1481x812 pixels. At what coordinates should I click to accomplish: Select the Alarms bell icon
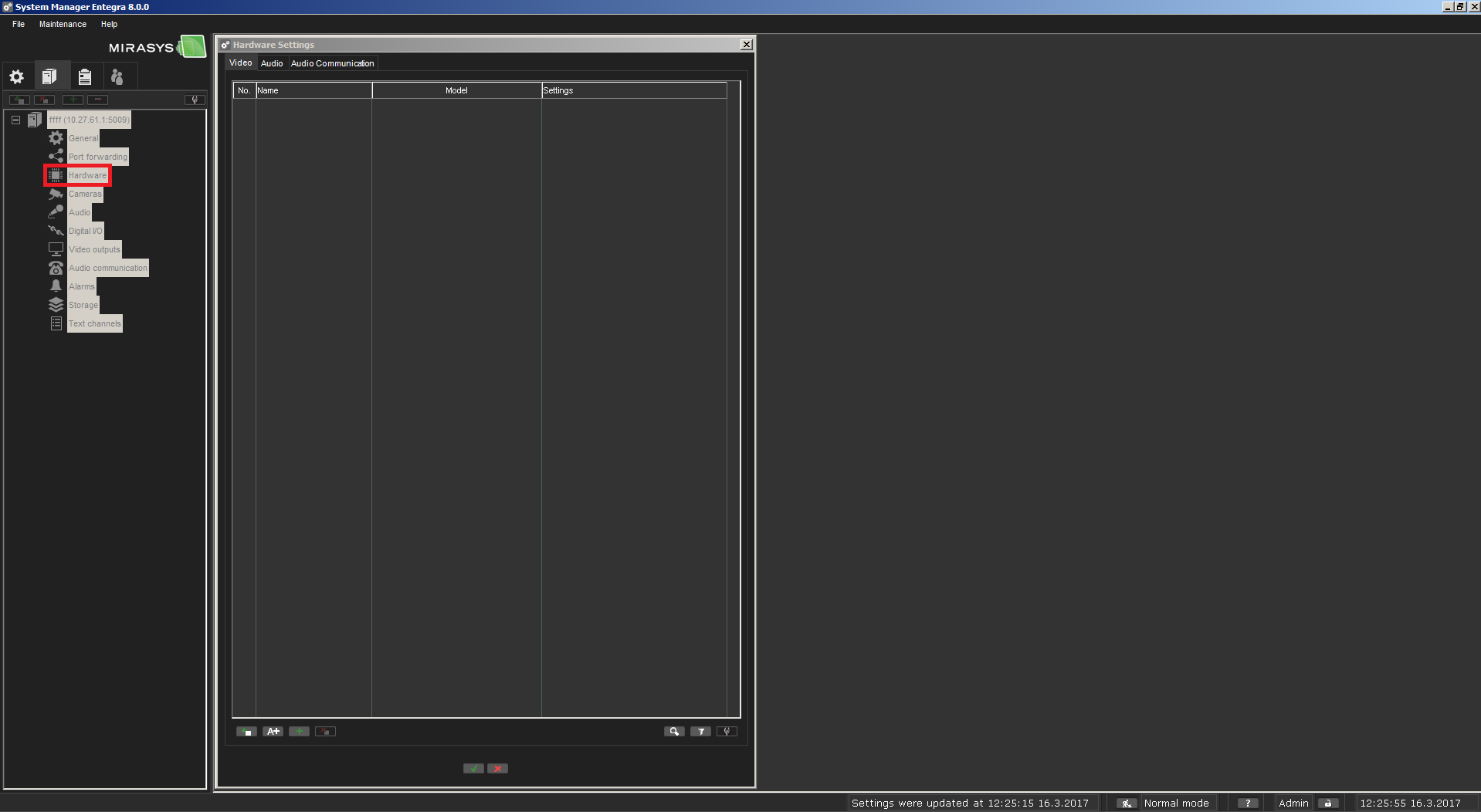pyautogui.click(x=56, y=286)
